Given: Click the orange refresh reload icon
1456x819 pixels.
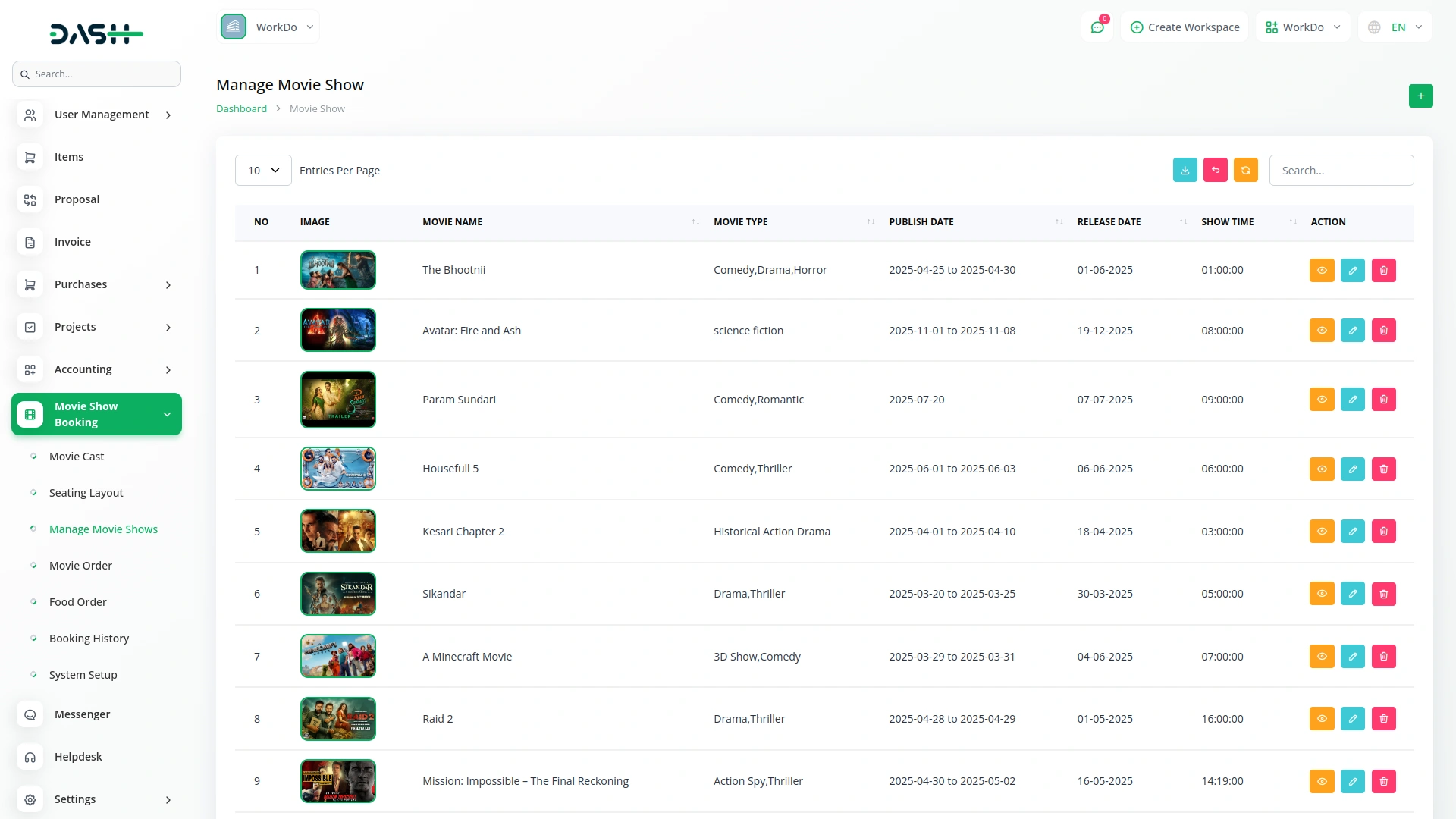Looking at the screenshot, I should [1245, 171].
